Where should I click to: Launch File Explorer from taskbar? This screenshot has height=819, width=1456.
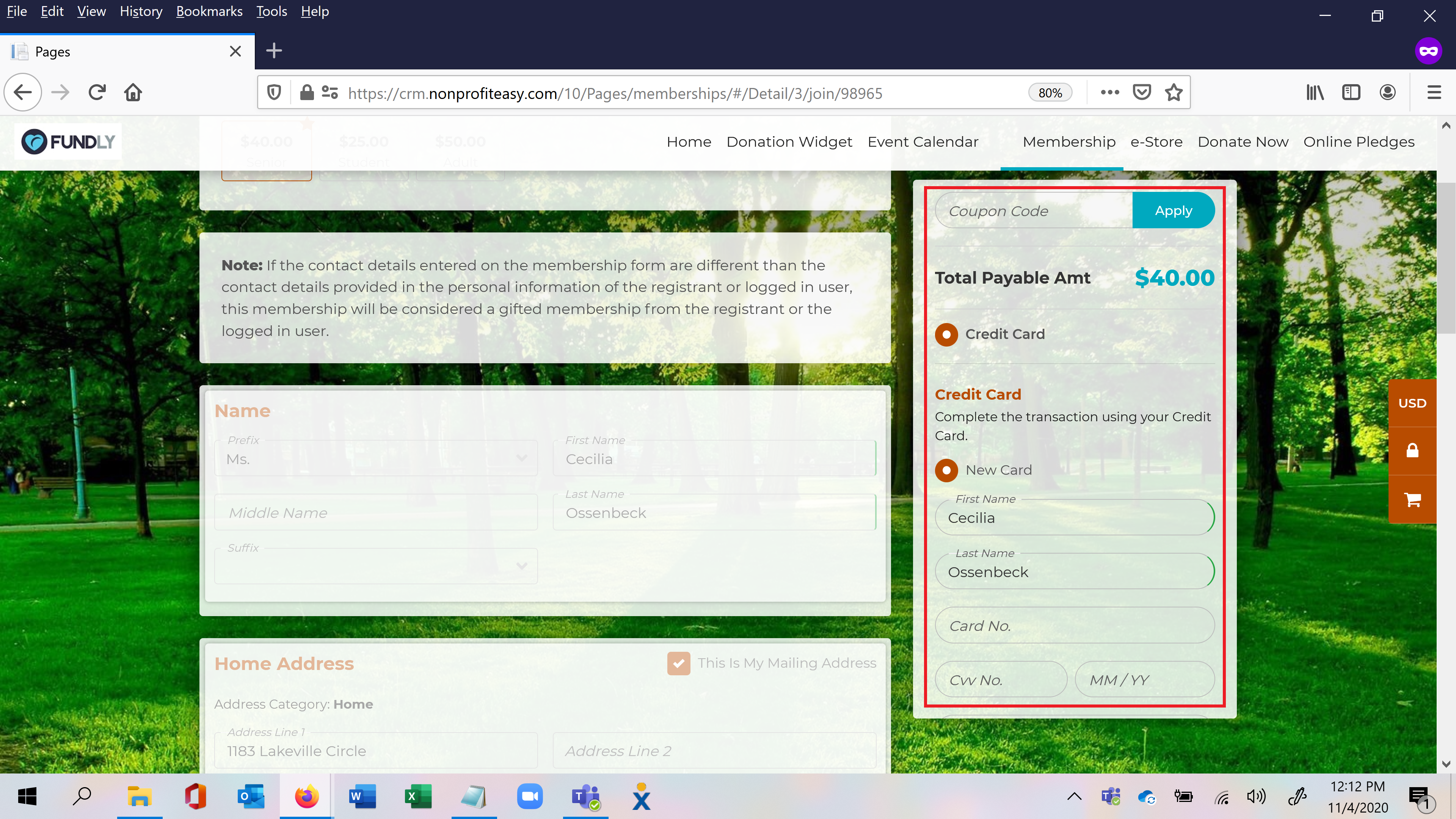(139, 796)
